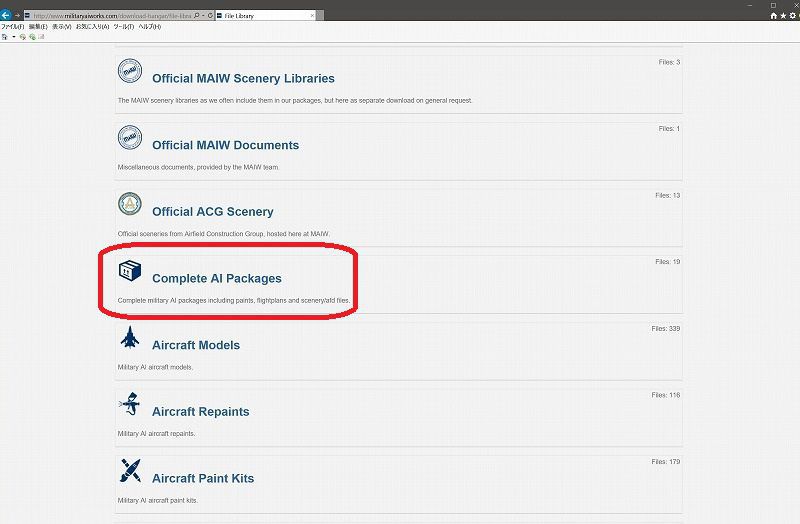Click the second green globe toolbar icon
This screenshot has height=524, width=800.
(32, 37)
